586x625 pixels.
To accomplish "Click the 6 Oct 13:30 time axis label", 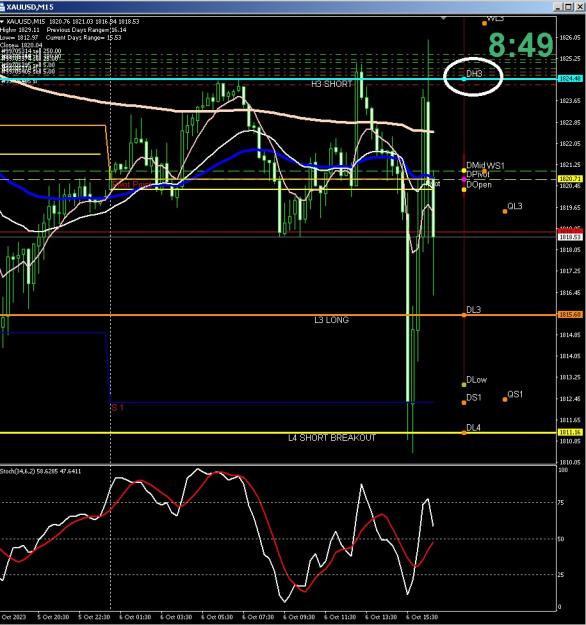I will tap(381, 617).
